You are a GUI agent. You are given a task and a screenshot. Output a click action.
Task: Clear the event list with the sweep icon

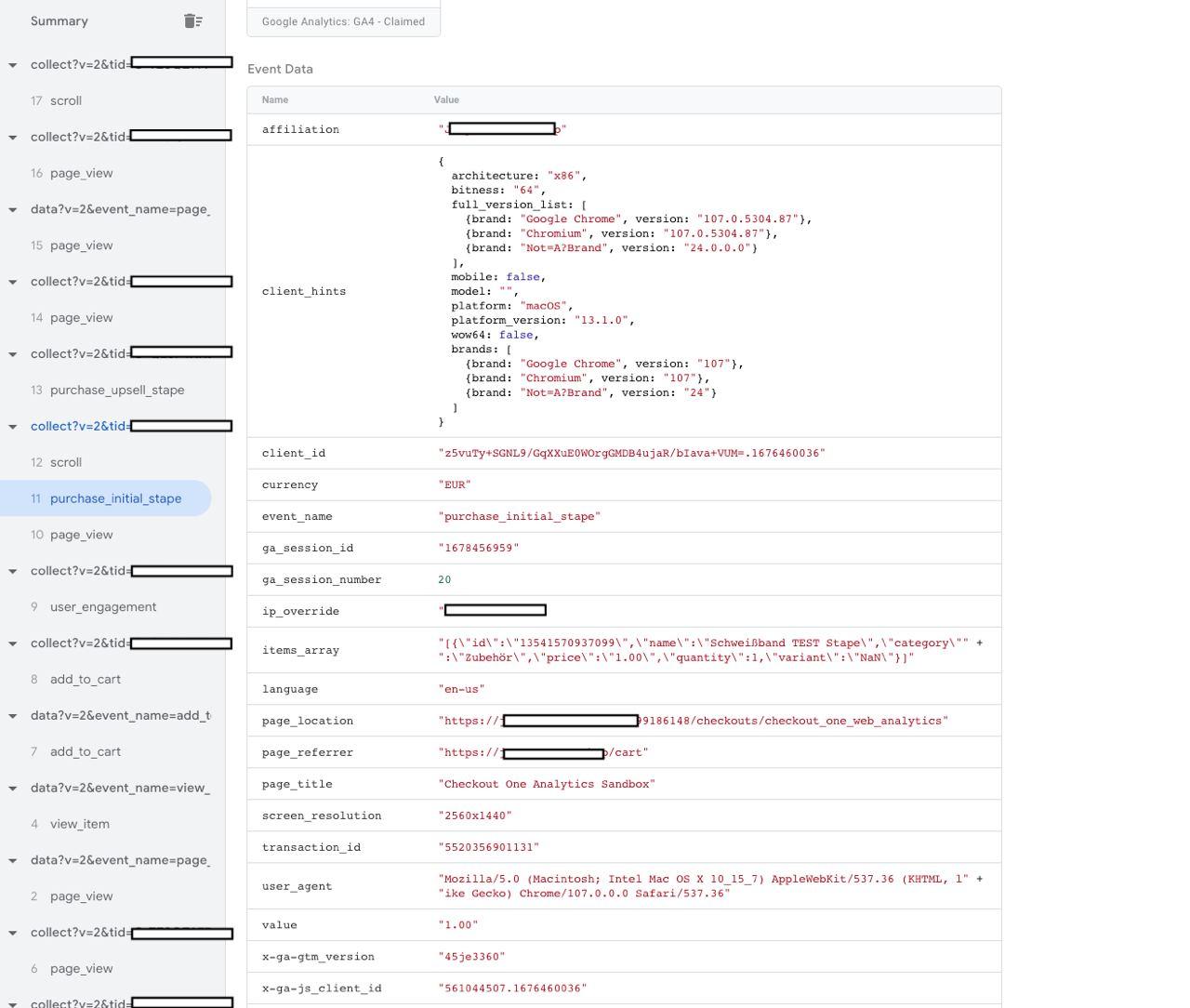click(193, 20)
